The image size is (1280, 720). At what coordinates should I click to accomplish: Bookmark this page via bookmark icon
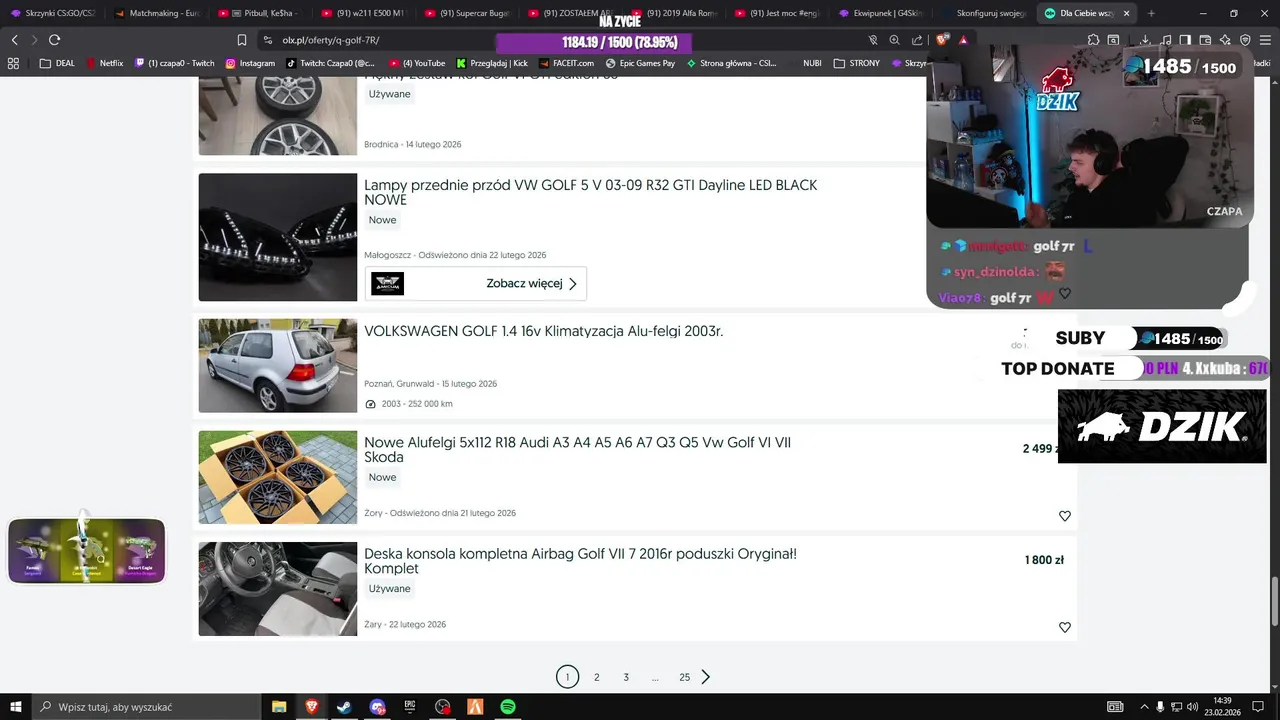point(242,40)
